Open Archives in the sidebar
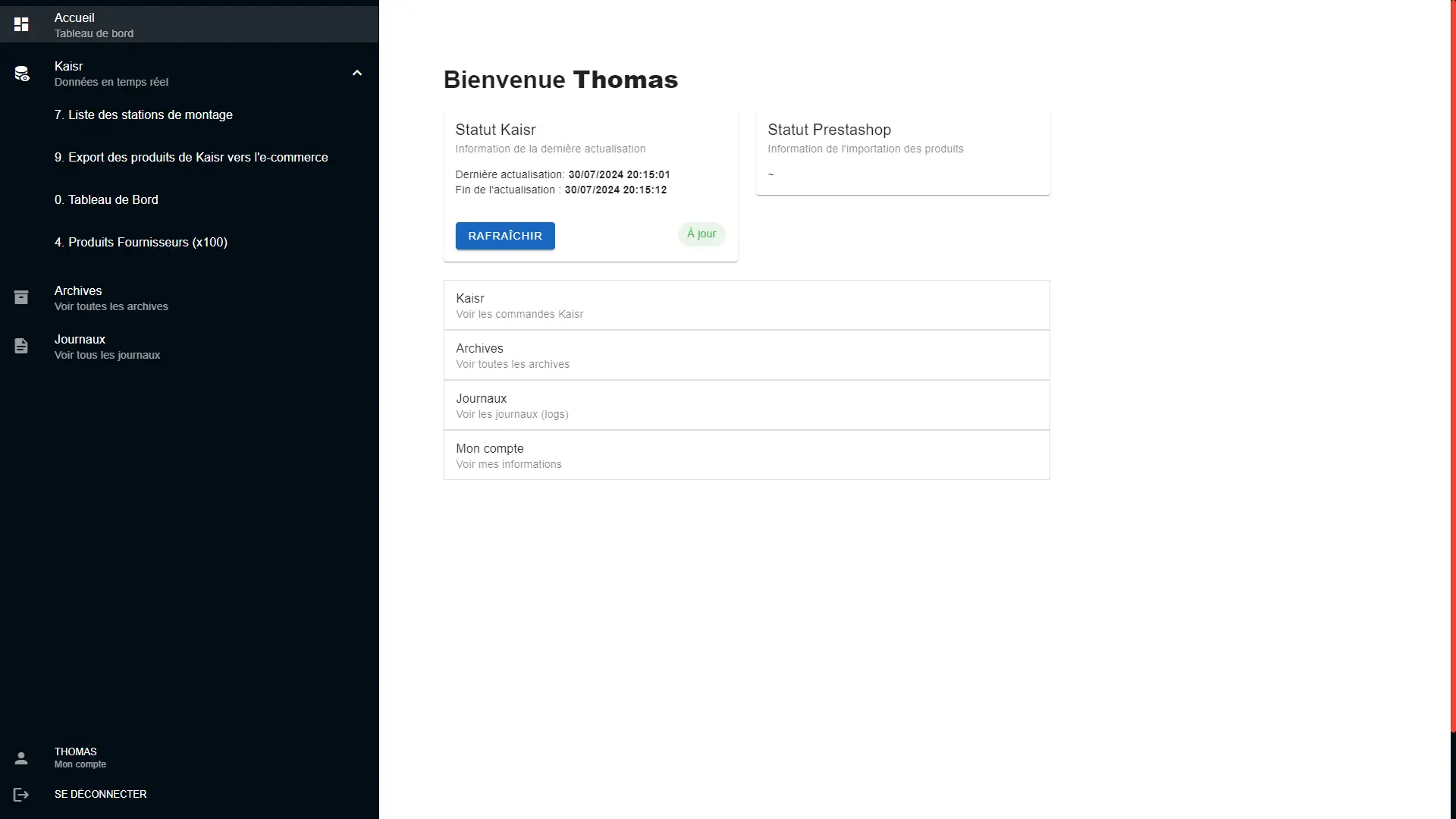This screenshot has width=1456, height=819. point(190,297)
